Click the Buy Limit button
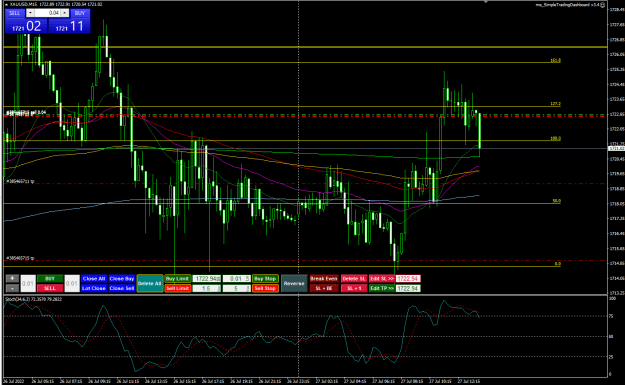Viewport: 625px width, 385px height. tap(177, 279)
